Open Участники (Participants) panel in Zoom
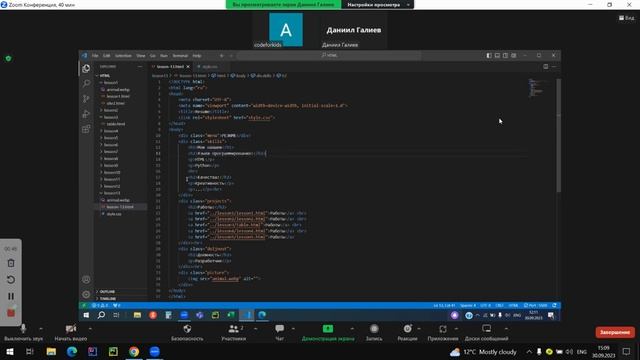Screen dimensions: 640x360 tap(233, 333)
